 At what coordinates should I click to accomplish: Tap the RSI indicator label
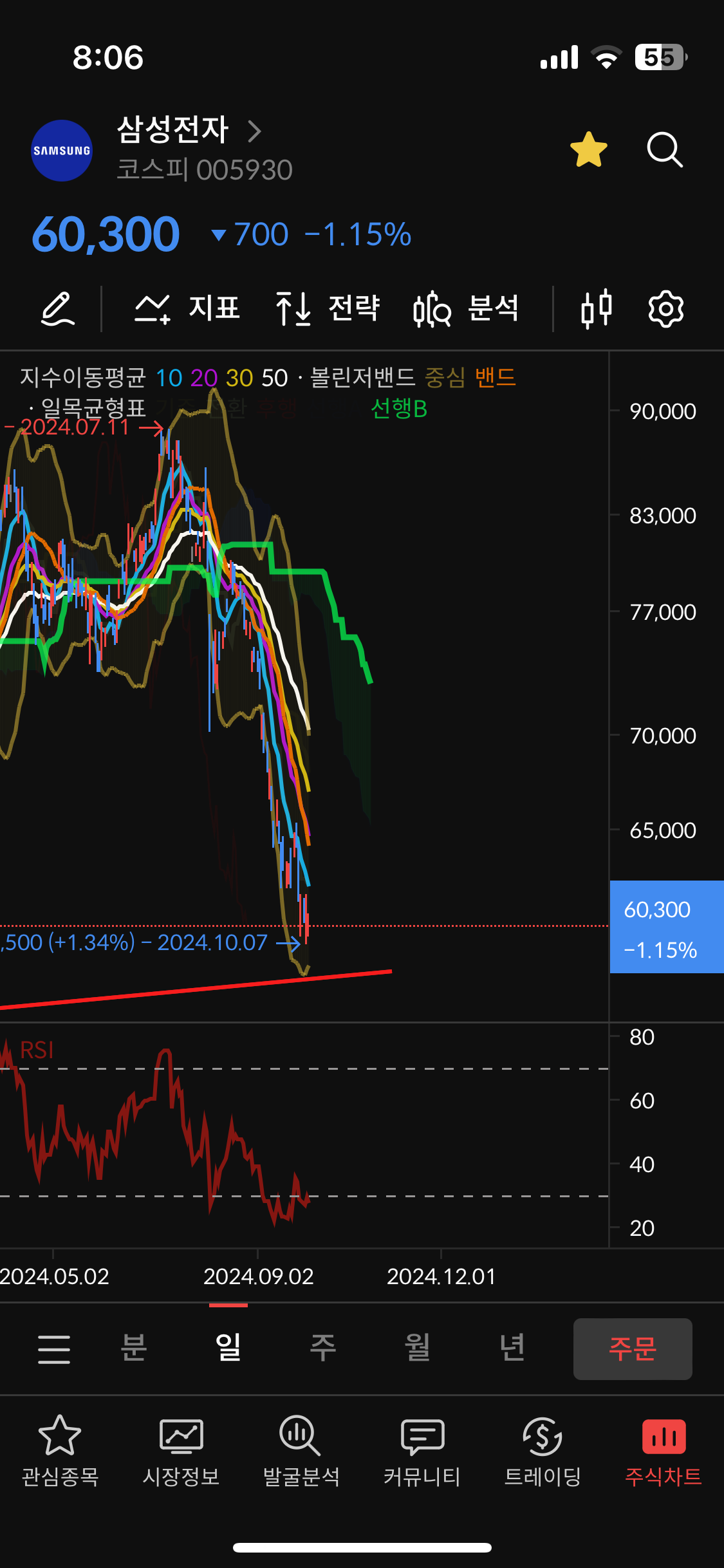pyautogui.click(x=37, y=1050)
